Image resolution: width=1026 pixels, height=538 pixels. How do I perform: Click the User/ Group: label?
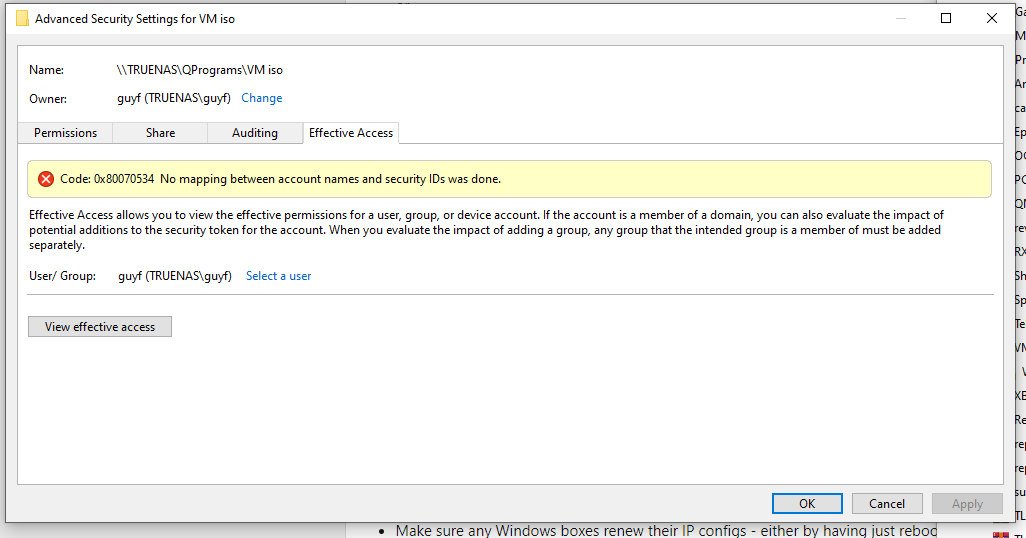click(62, 276)
